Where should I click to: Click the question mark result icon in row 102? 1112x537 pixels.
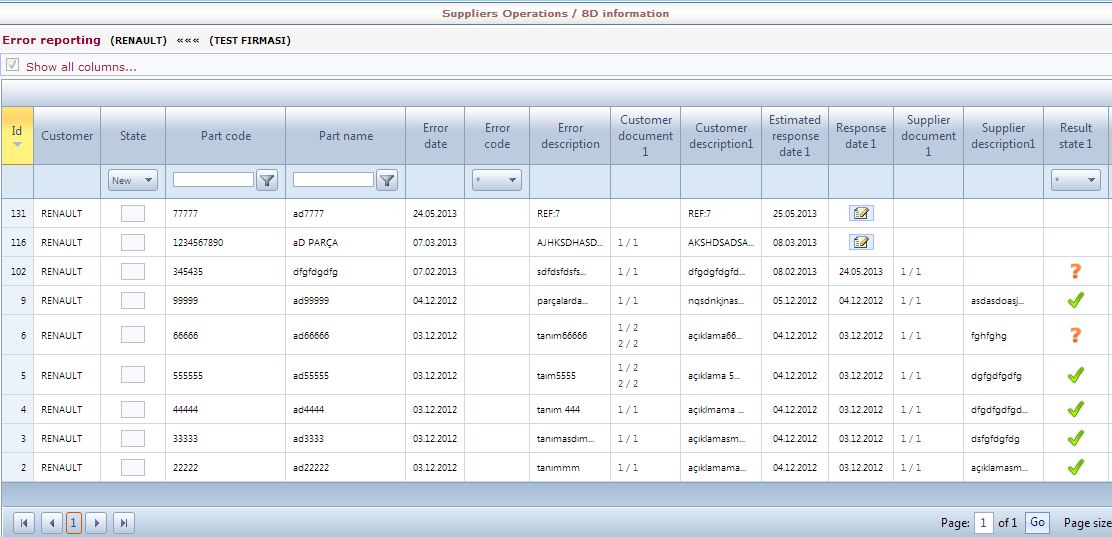(1076, 271)
